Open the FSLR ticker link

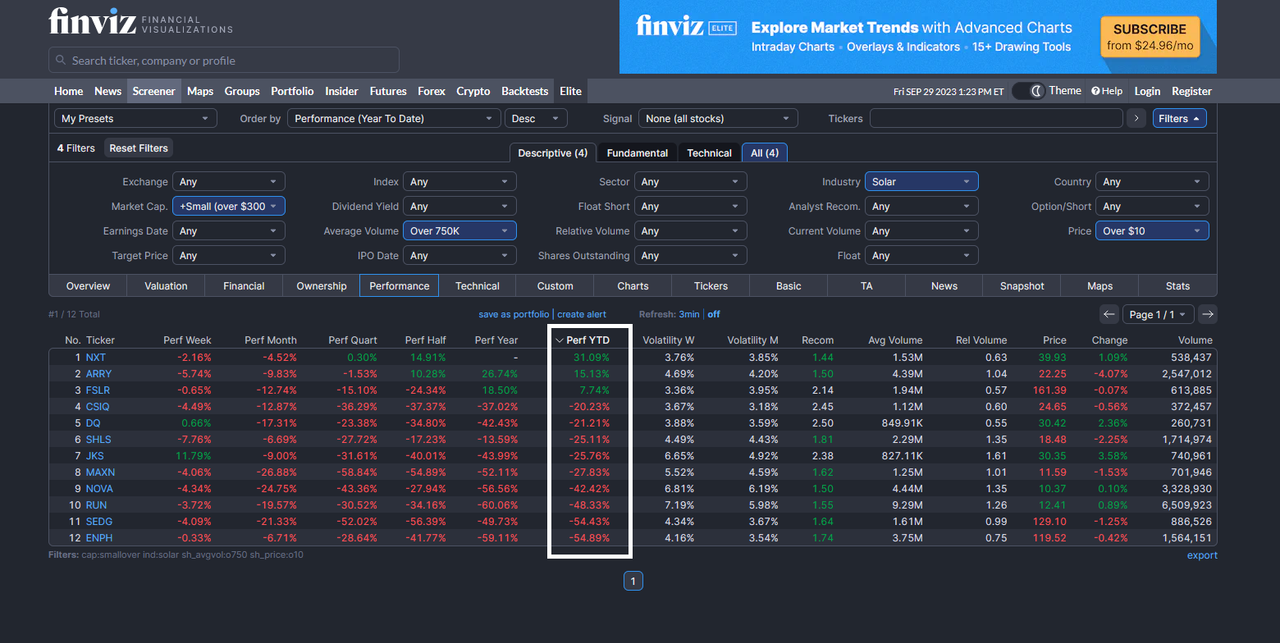pyautogui.click(x=98, y=390)
